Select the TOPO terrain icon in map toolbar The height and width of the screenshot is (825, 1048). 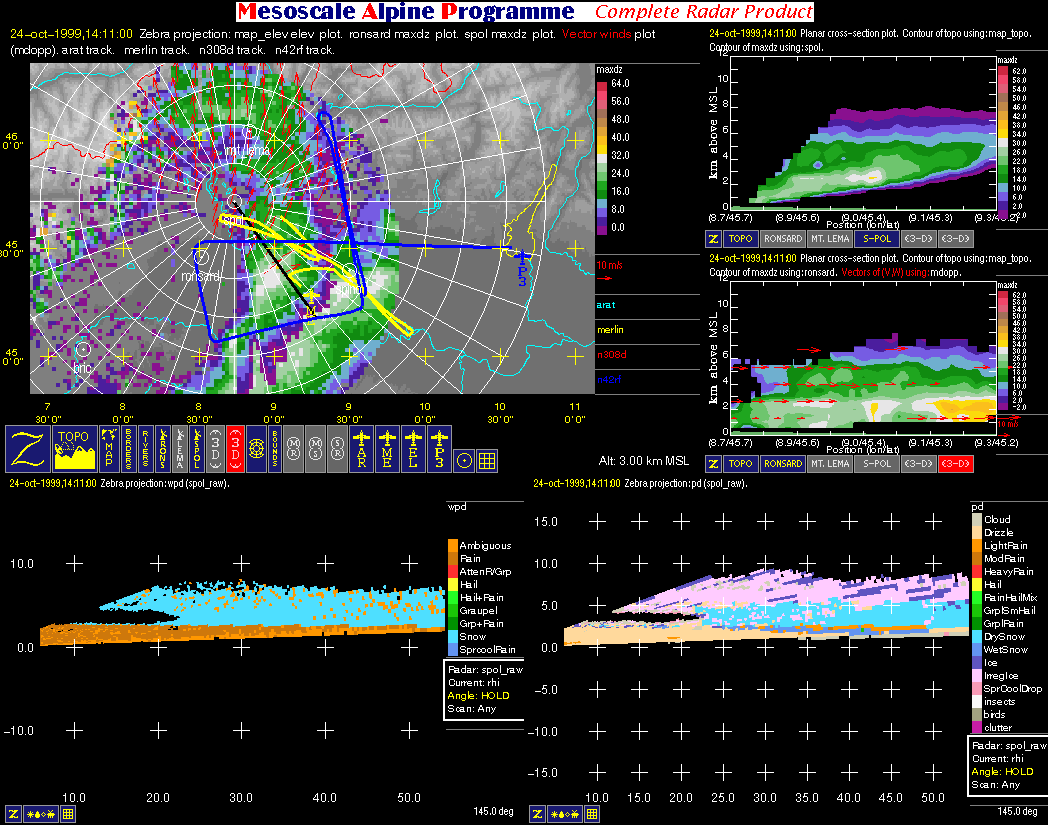[x=74, y=449]
